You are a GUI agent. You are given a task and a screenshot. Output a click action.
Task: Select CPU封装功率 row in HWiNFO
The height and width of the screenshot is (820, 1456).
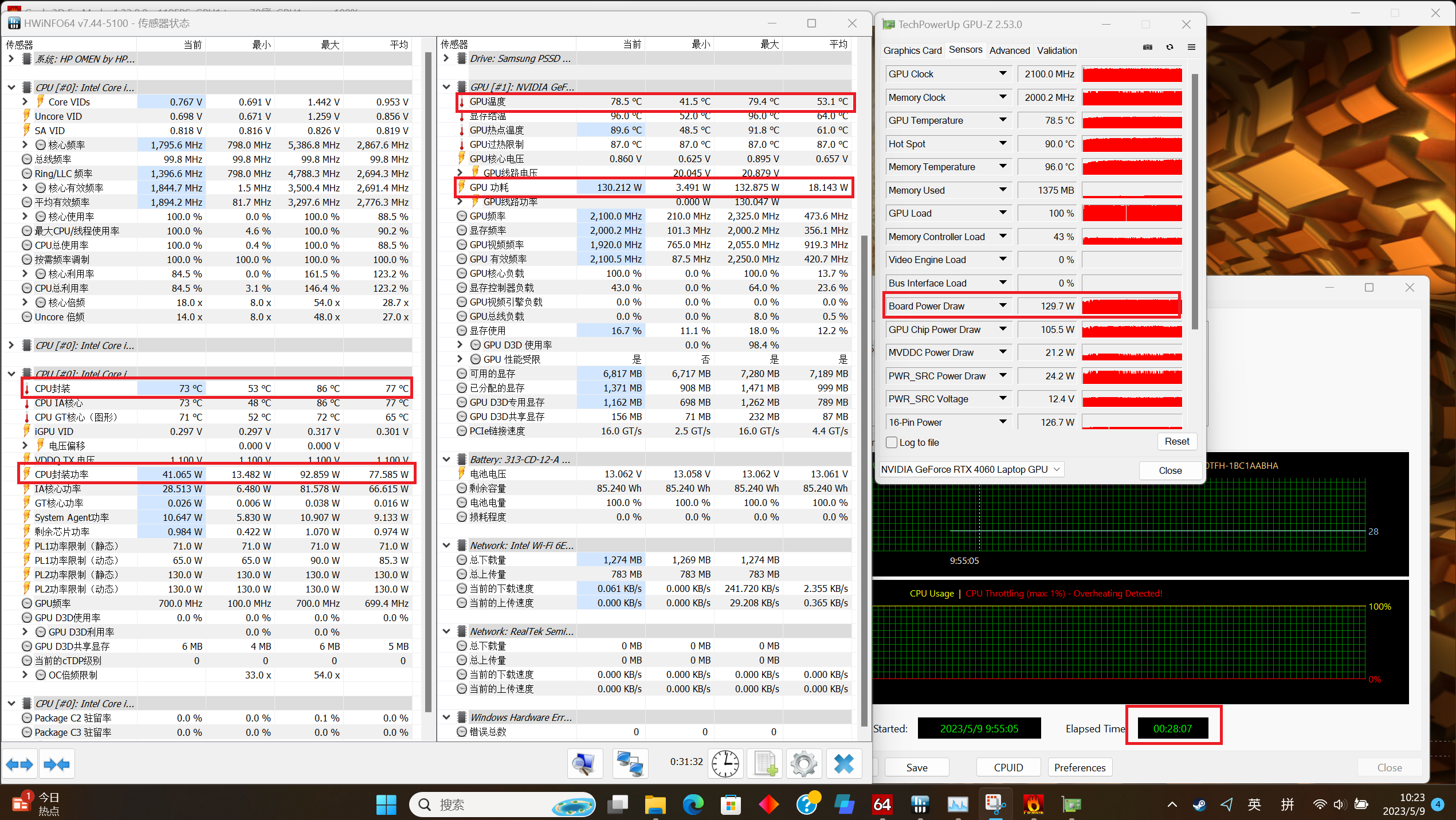(x=215, y=474)
